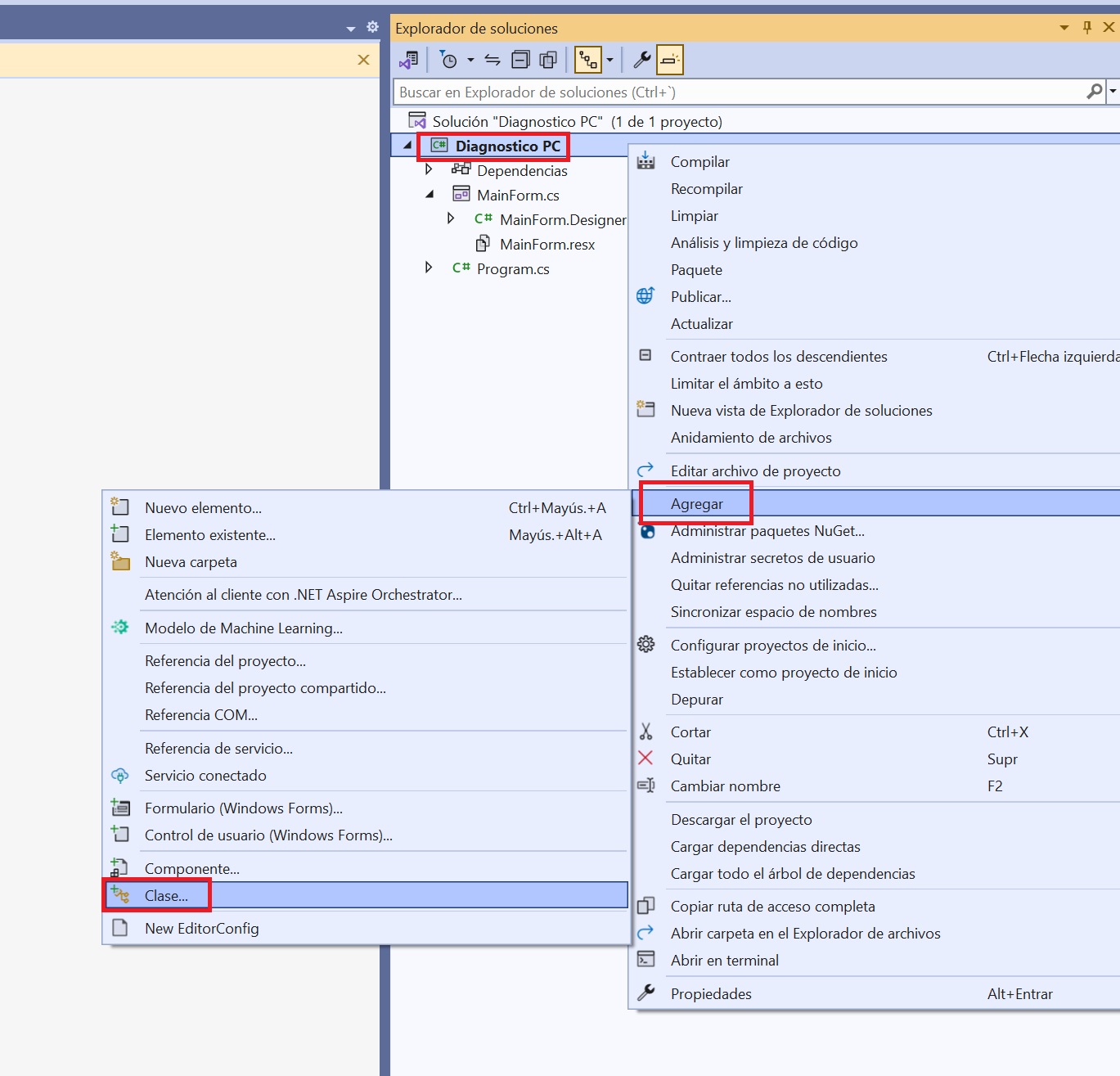Select Clase... from the Agregar submenu
1120x1076 pixels.
[166, 896]
